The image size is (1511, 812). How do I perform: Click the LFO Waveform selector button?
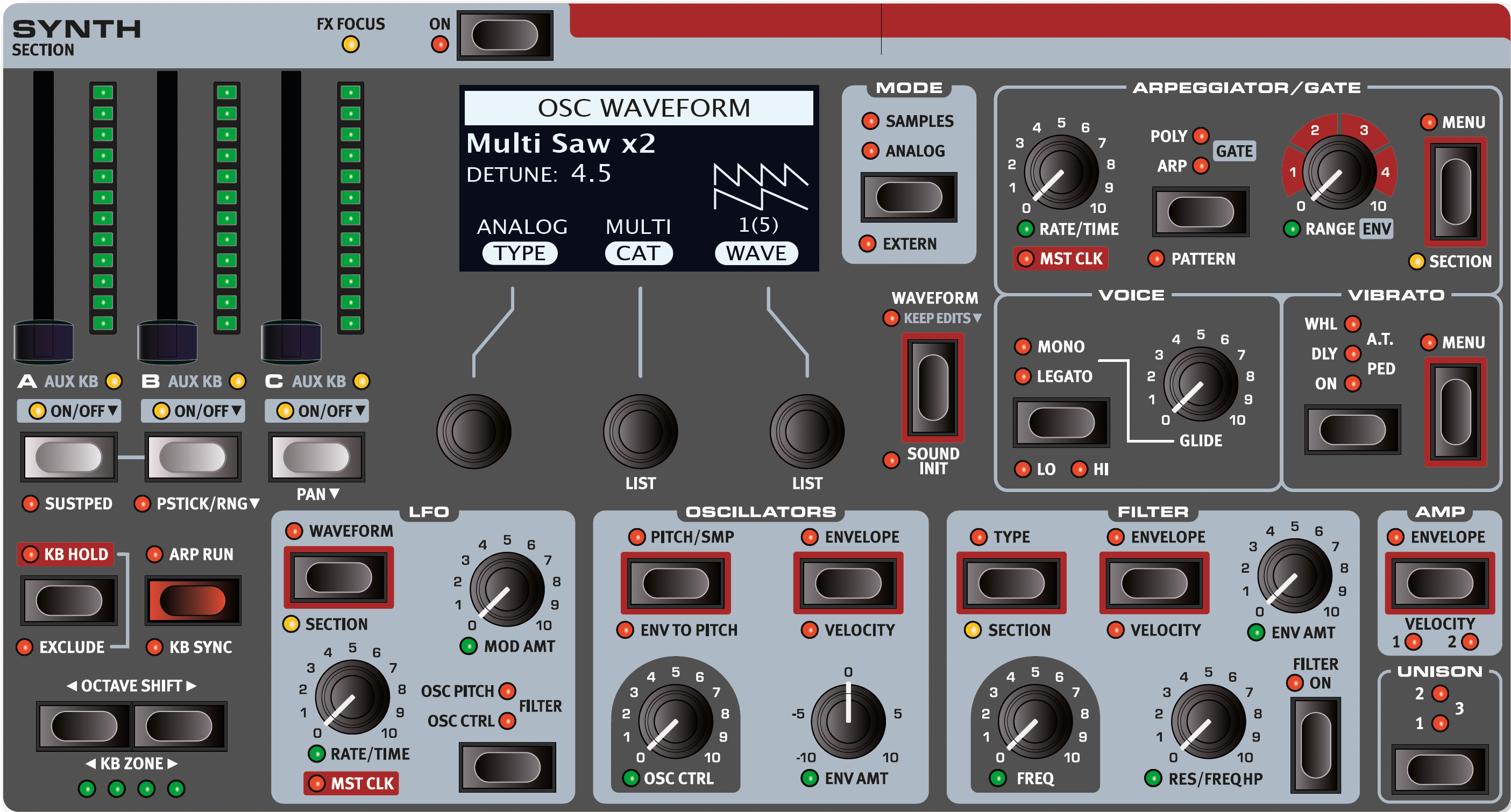(x=338, y=578)
